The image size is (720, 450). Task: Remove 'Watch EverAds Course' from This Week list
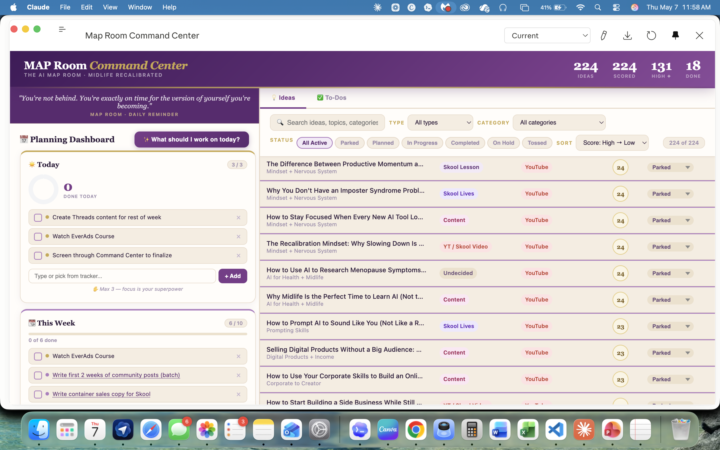pyautogui.click(x=238, y=356)
